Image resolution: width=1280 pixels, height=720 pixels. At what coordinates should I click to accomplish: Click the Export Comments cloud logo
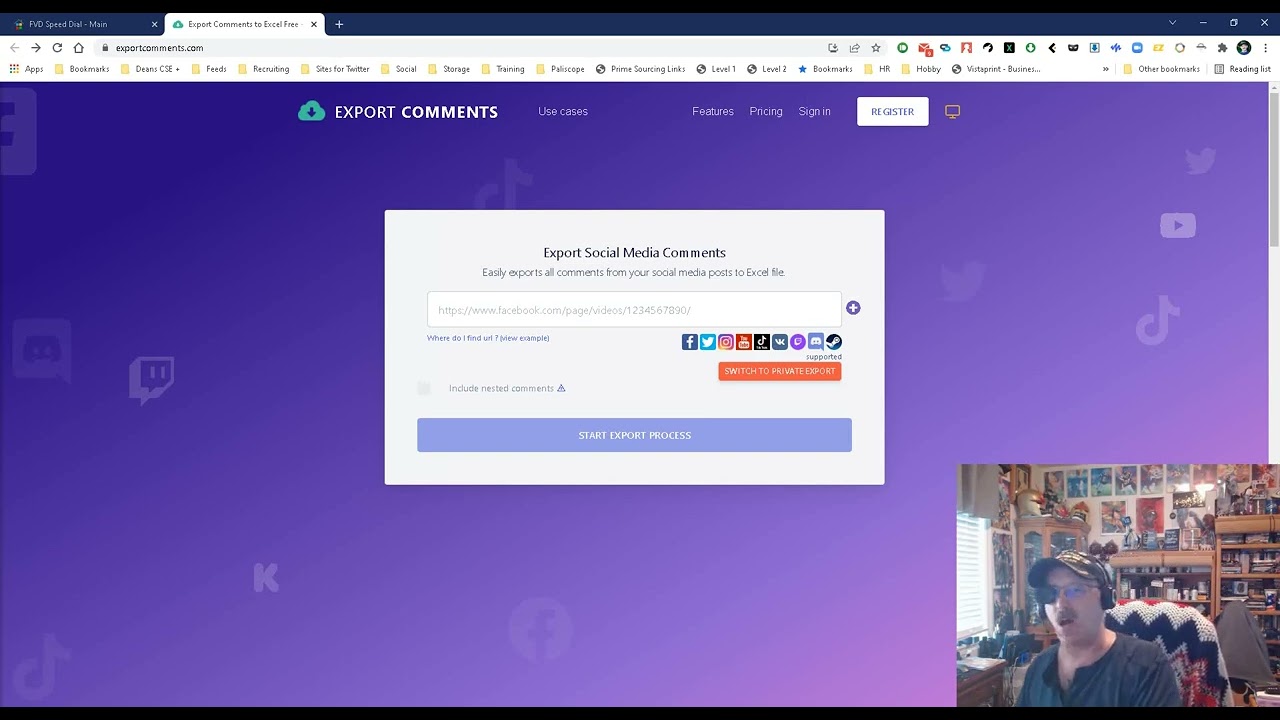pos(312,111)
